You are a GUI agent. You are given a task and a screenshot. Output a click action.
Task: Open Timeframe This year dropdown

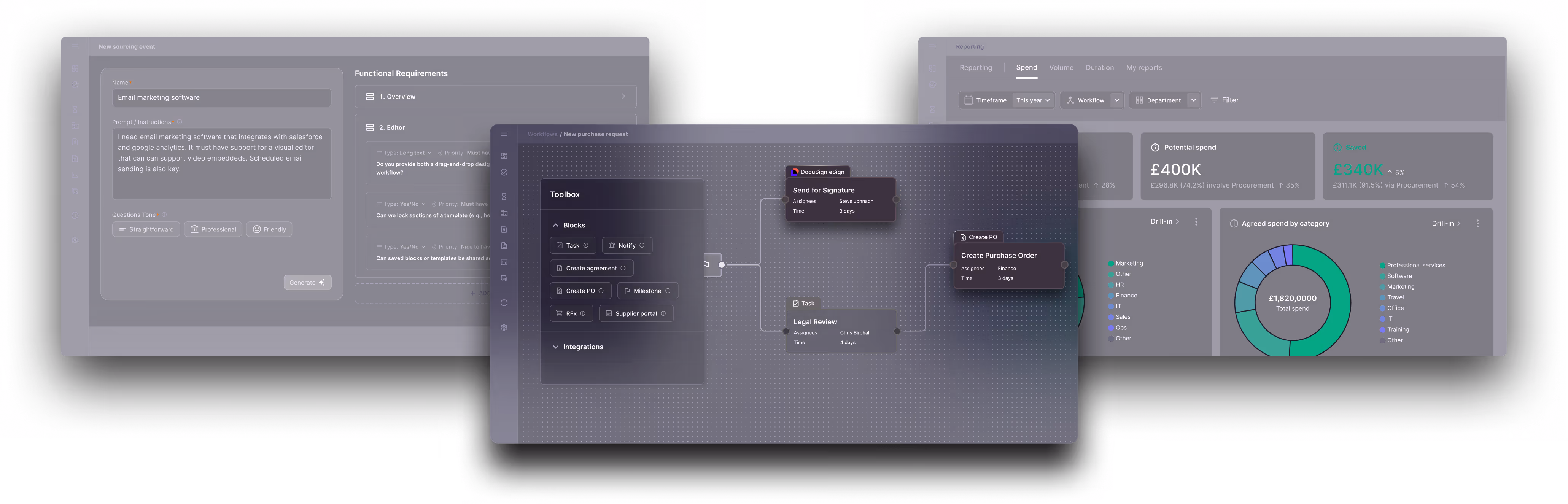[x=1033, y=100]
